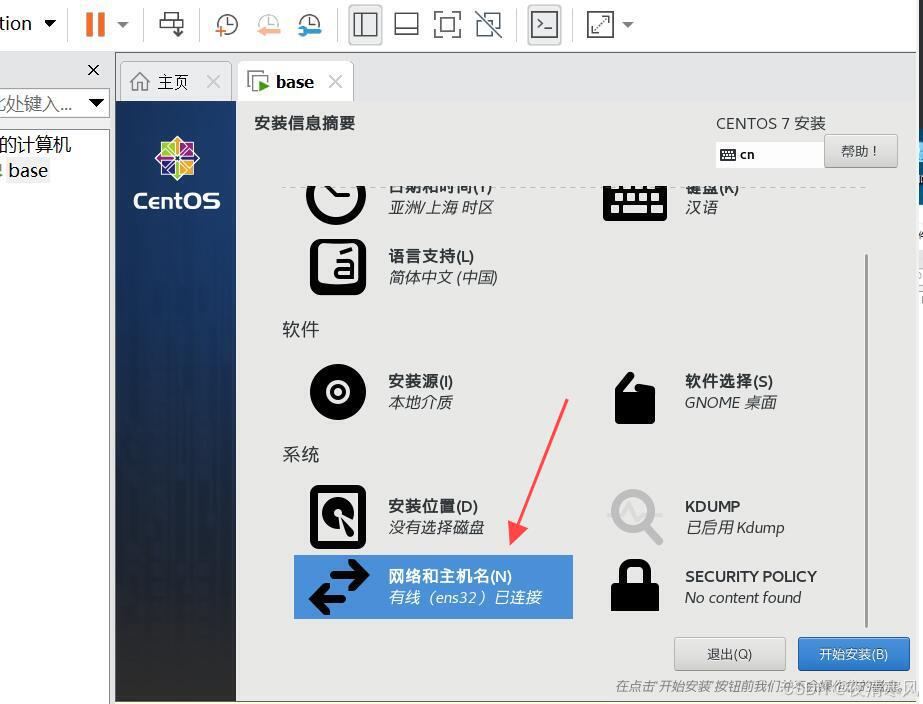
Task: Expand the stretch display dropdown arrow
Action: 627,24
